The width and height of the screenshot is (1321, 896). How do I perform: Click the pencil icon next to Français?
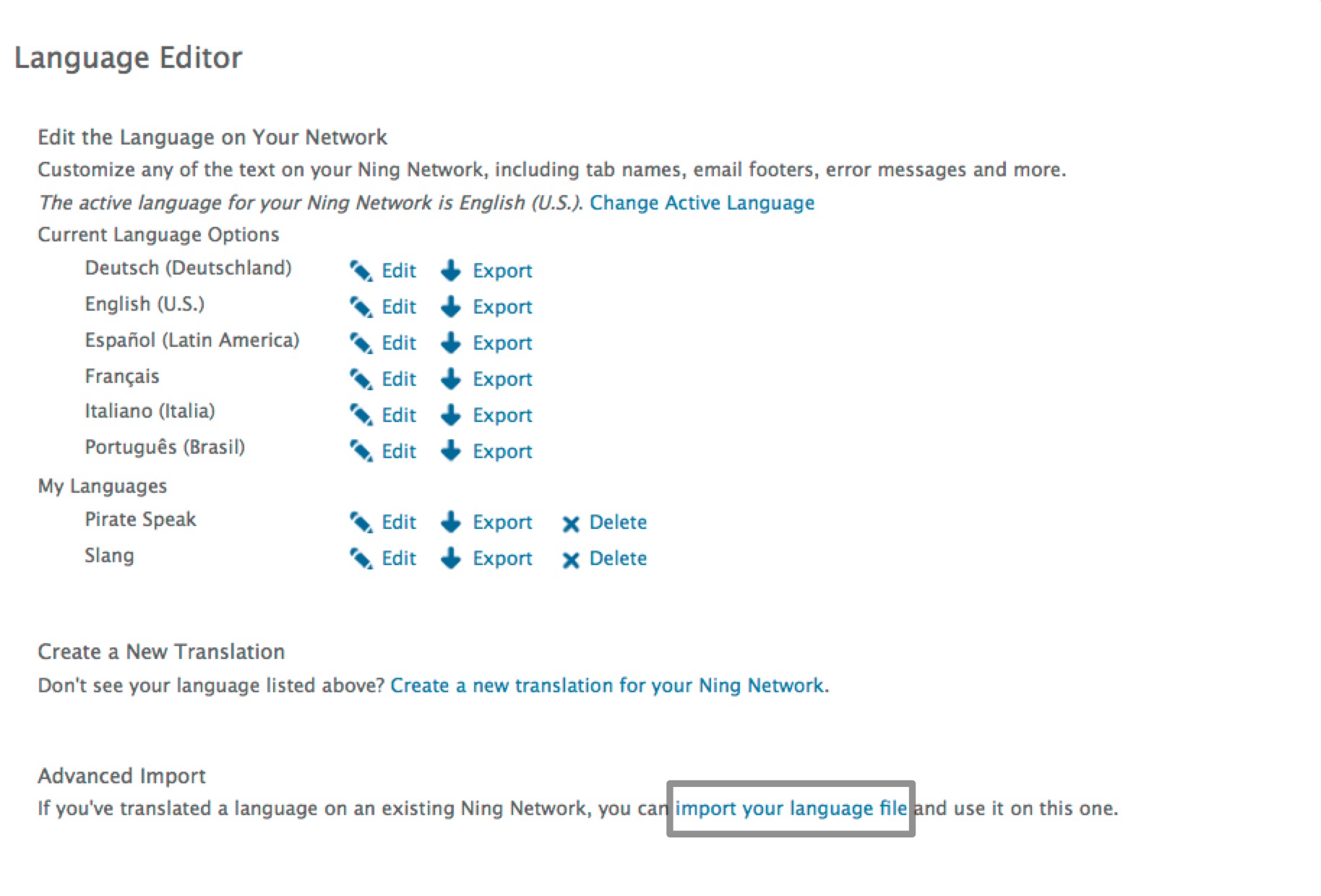pos(361,379)
